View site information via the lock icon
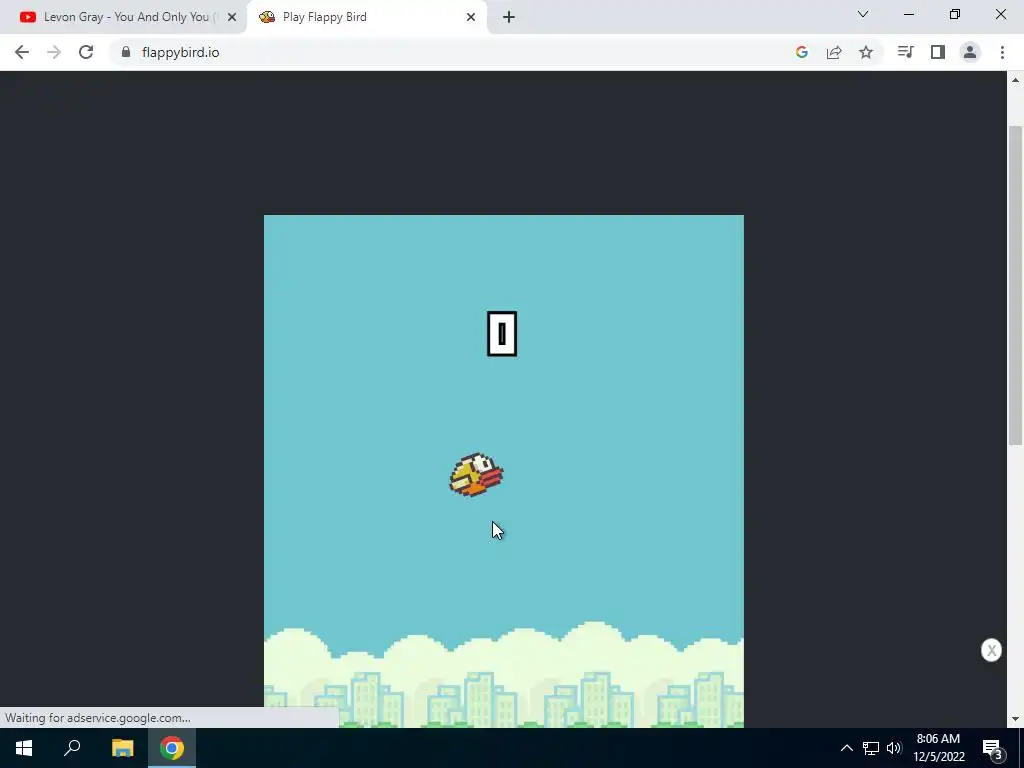 tap(126, 52)
